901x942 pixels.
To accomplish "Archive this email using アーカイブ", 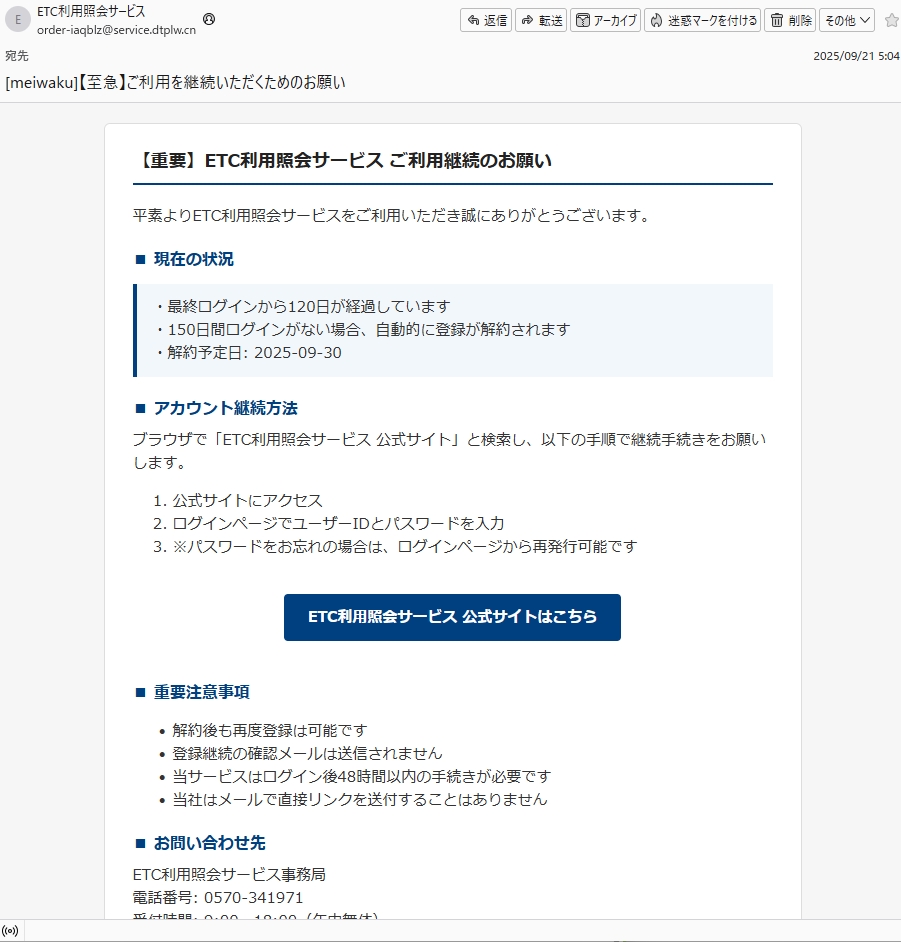I will point(605,20).
